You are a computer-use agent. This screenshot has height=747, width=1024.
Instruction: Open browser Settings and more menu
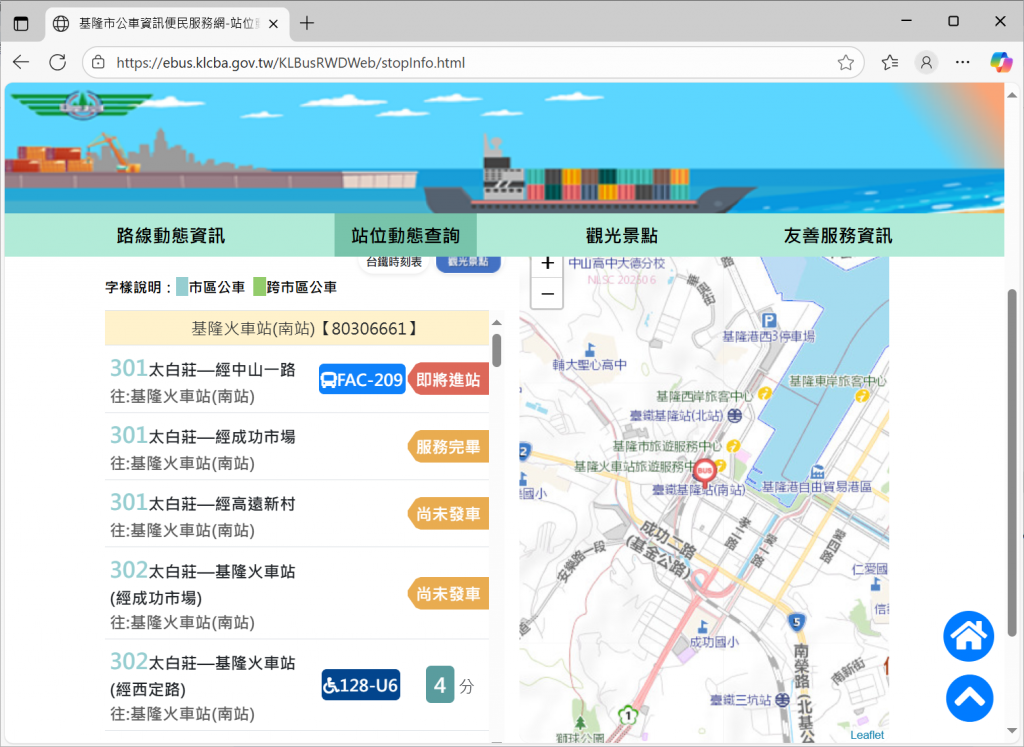(963, 63)
